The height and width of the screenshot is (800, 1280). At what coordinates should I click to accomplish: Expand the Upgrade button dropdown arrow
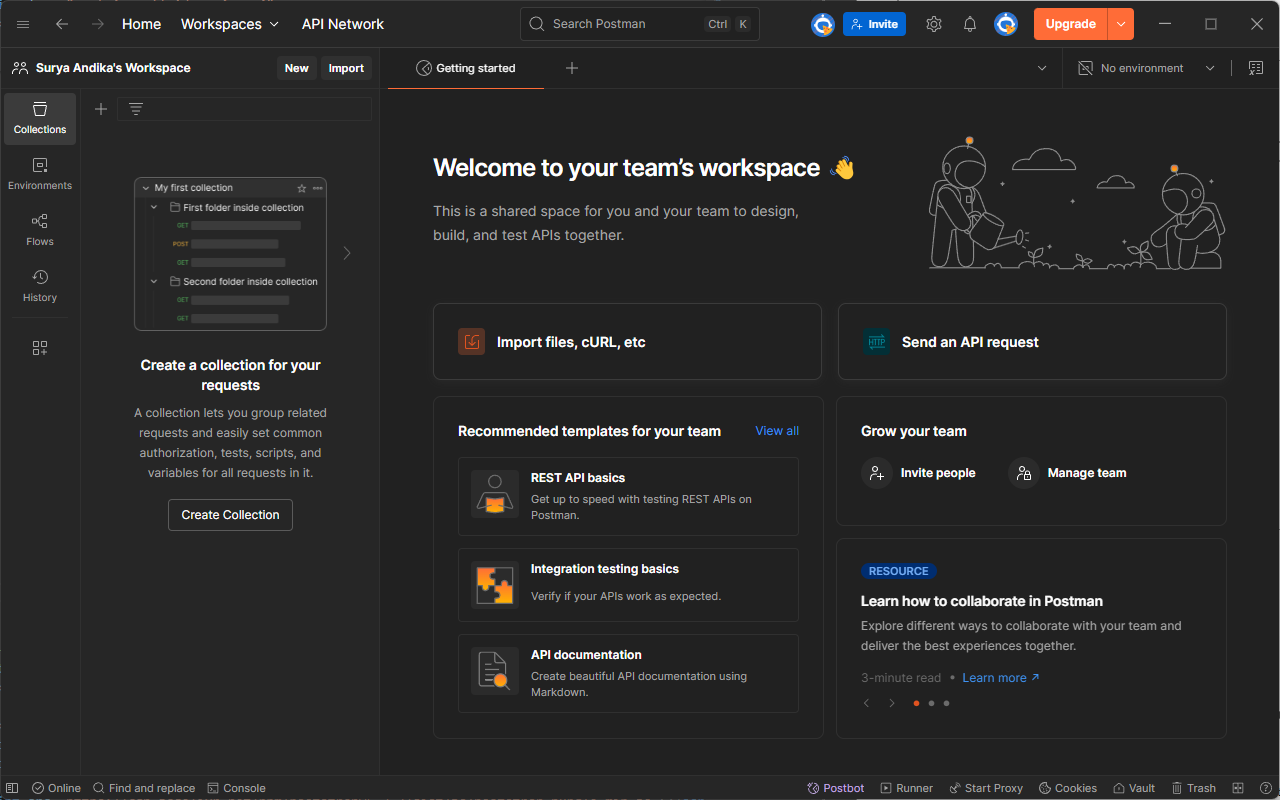pos(1121,24)
